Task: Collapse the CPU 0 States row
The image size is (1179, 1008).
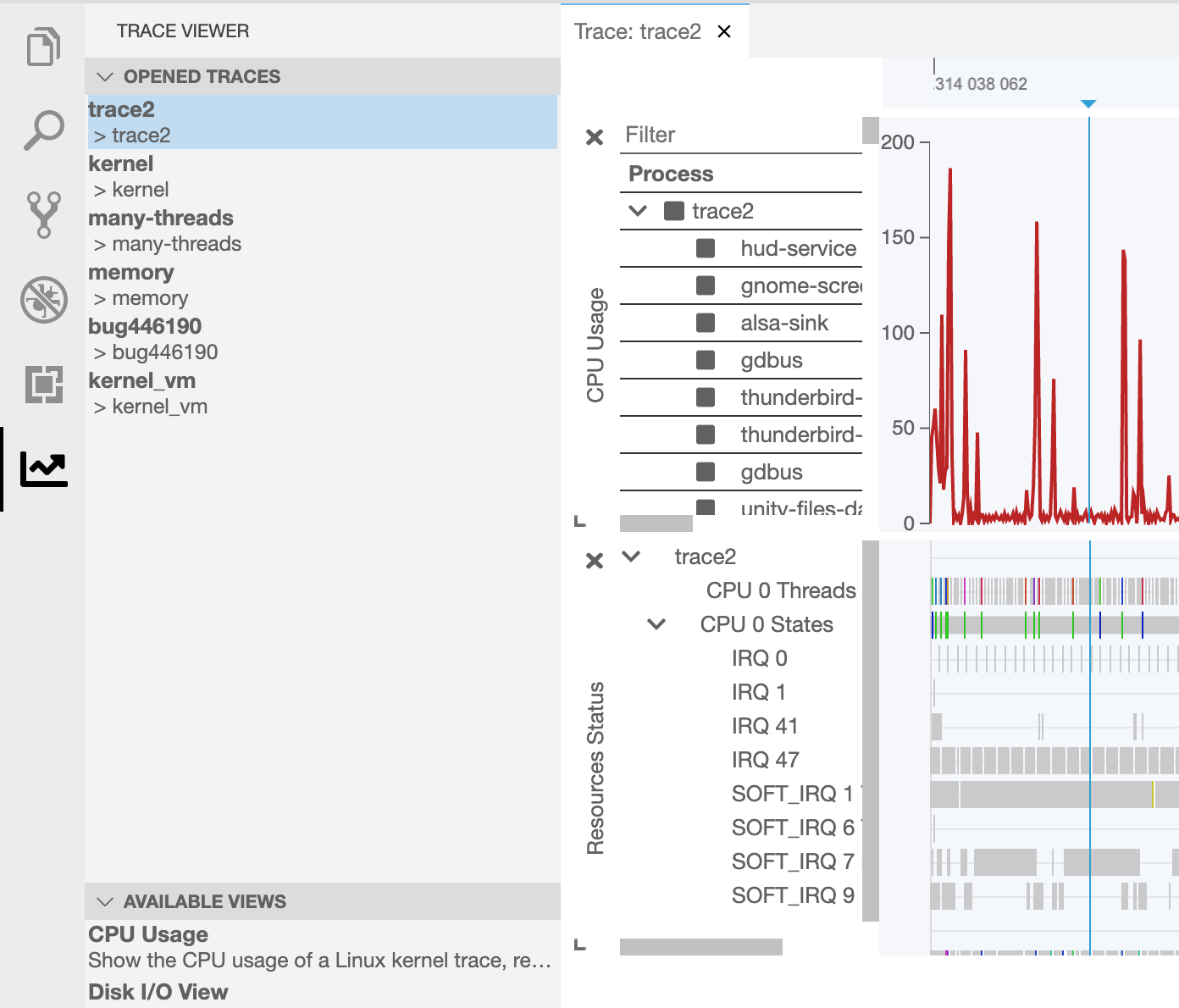Action: pos(656,624)
